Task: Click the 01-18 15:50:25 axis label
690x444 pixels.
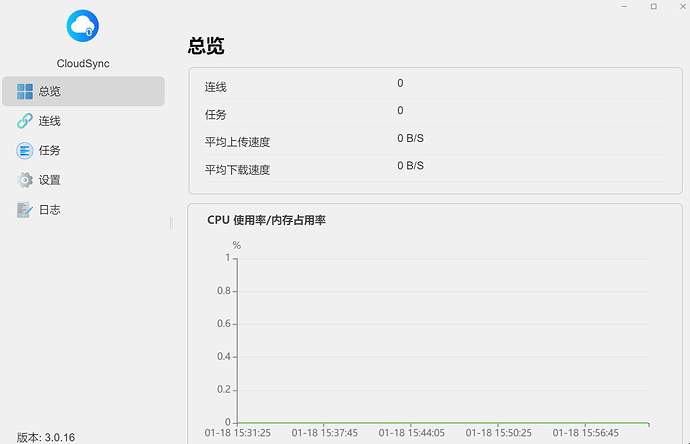Action: coord(499,433)
